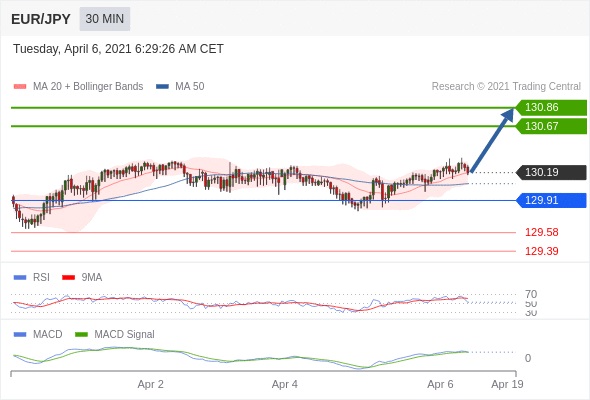Click the 'RSI' legend label

click(x=41, y=277)
